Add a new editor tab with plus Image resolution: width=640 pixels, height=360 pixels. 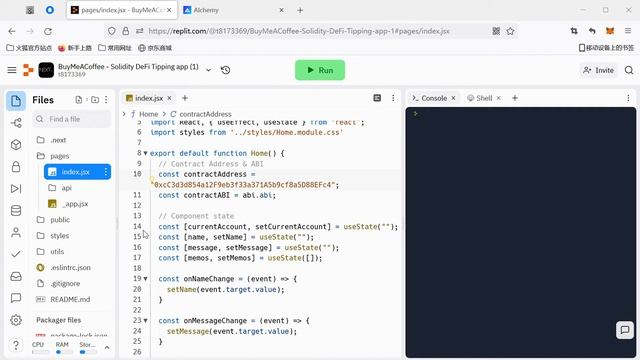[x=185, y=98]
